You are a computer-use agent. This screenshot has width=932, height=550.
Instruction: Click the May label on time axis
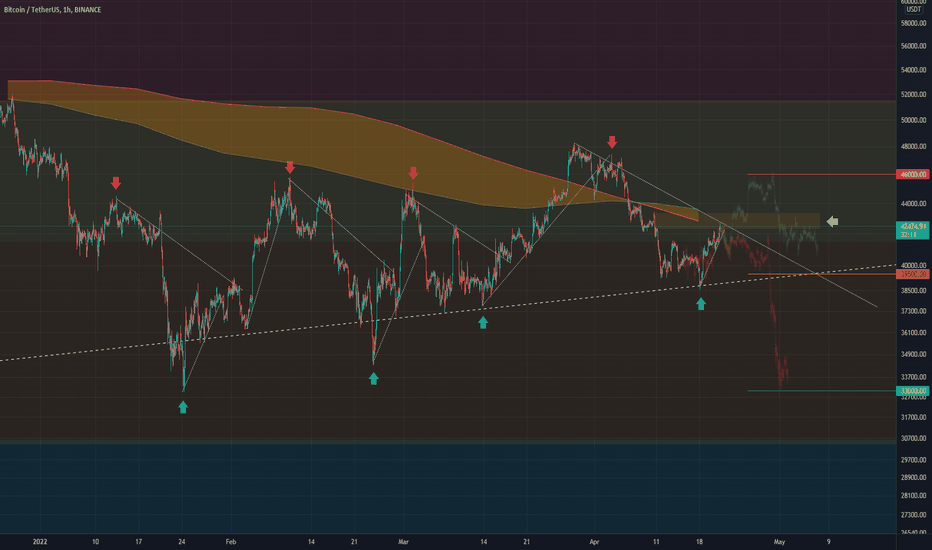click(779, 542)
